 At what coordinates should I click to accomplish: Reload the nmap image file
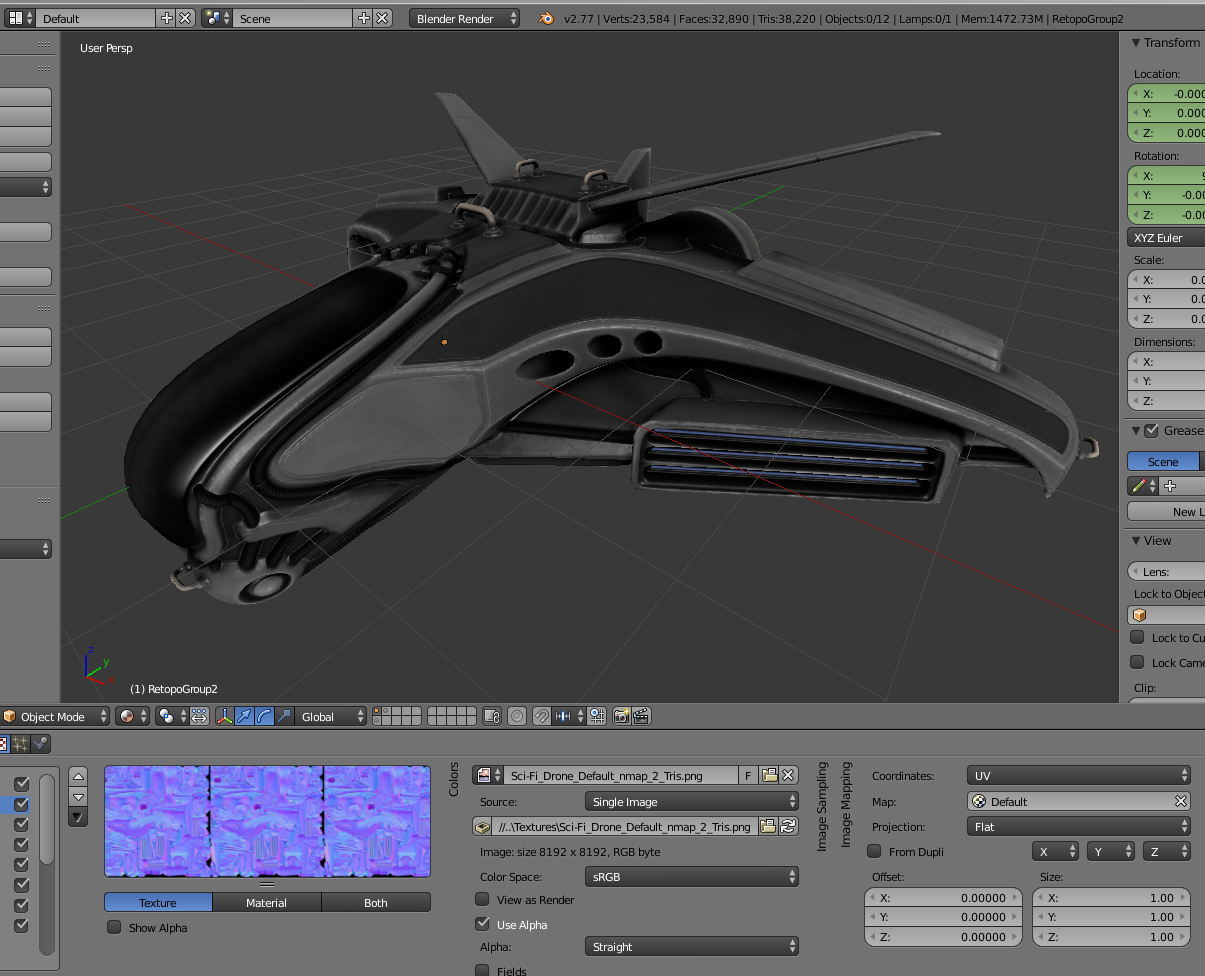pos(788,826)
